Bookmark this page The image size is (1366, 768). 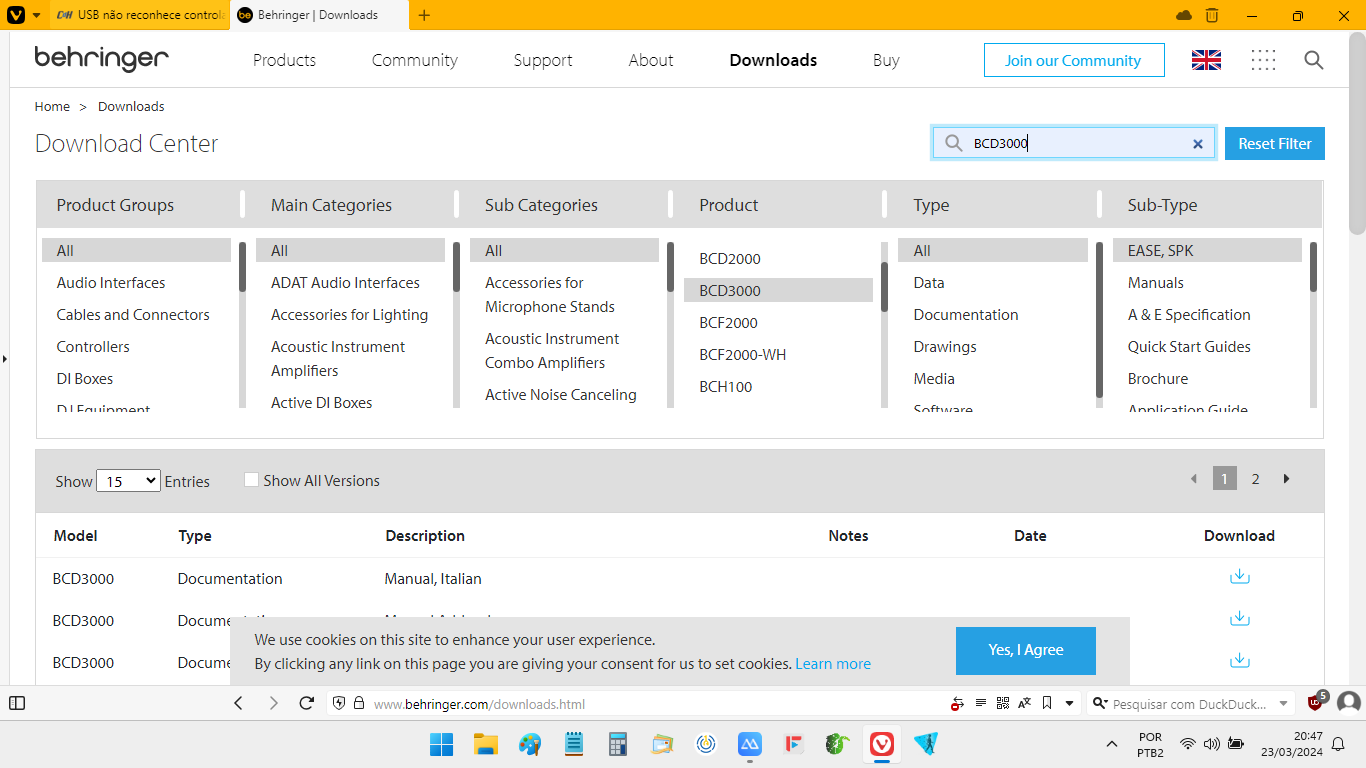(x=1047, y=703)
